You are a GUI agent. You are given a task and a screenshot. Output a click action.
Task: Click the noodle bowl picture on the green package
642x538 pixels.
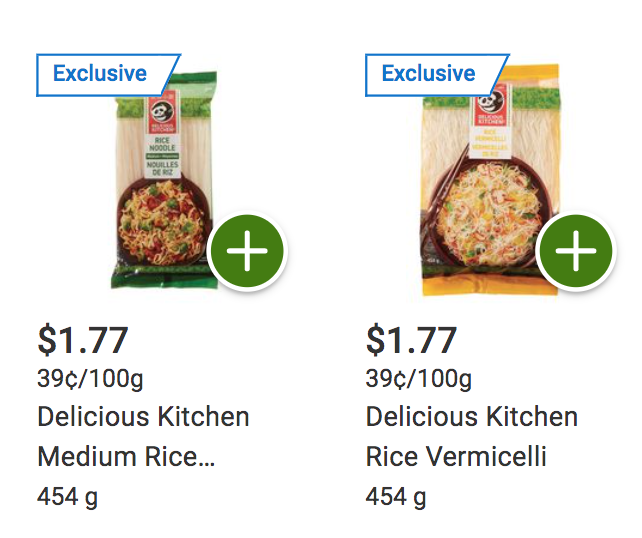coord(164,222)
